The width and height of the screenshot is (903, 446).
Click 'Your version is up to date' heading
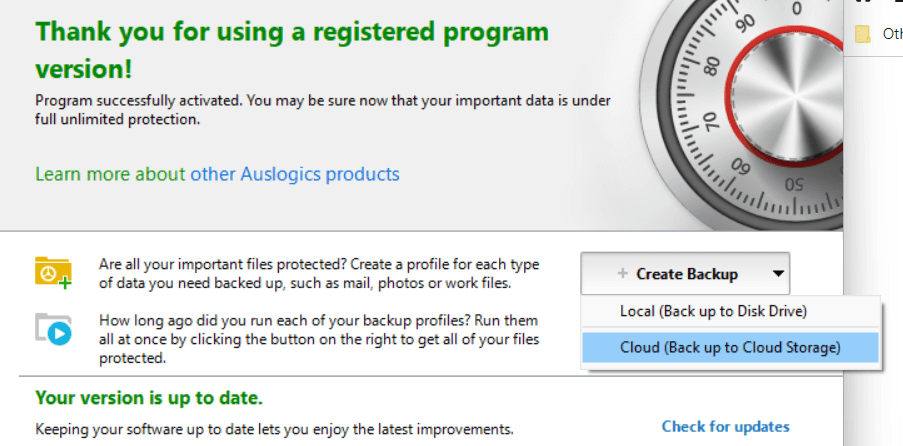click(149, 398)
